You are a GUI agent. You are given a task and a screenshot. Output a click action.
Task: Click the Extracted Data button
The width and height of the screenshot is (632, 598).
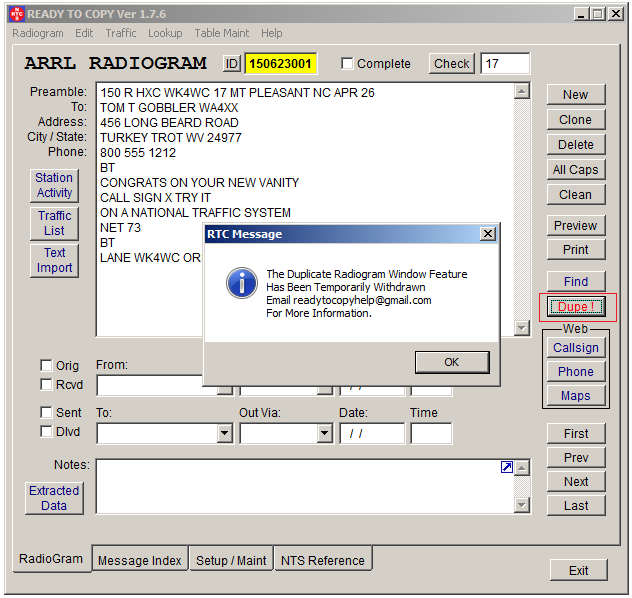pyautogui.click(x=54, y=498)
